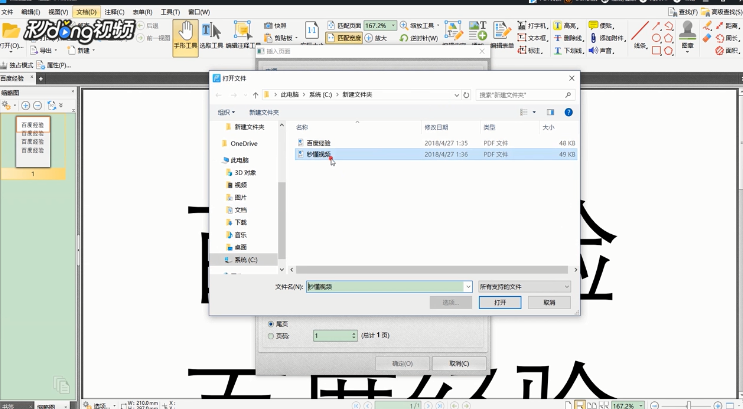Screen dimensions: 743x409
Task: Open the 文档(D) Document menu
Action: (87, 12)
